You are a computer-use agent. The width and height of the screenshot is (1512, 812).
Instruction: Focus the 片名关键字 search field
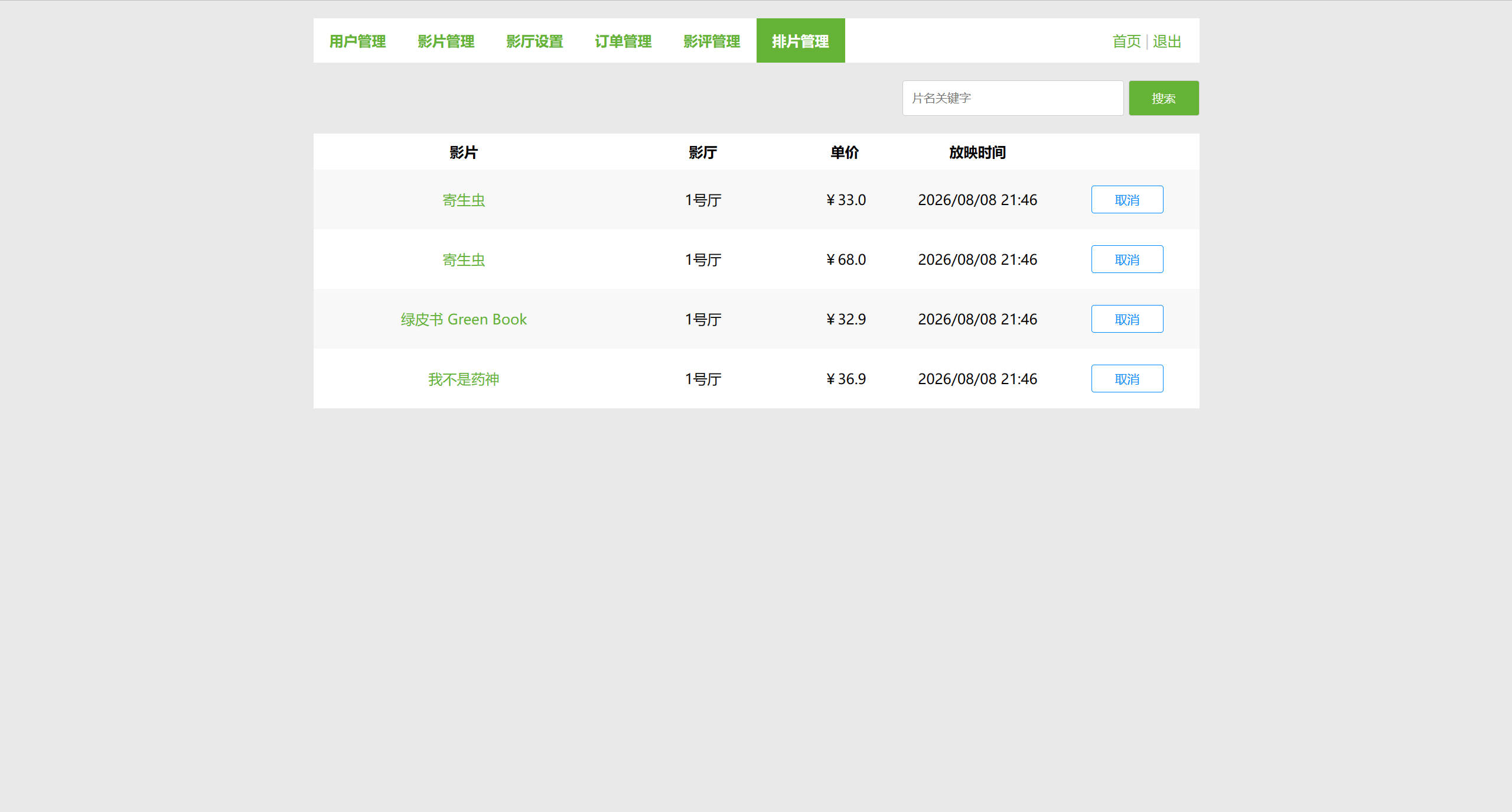1012,98
